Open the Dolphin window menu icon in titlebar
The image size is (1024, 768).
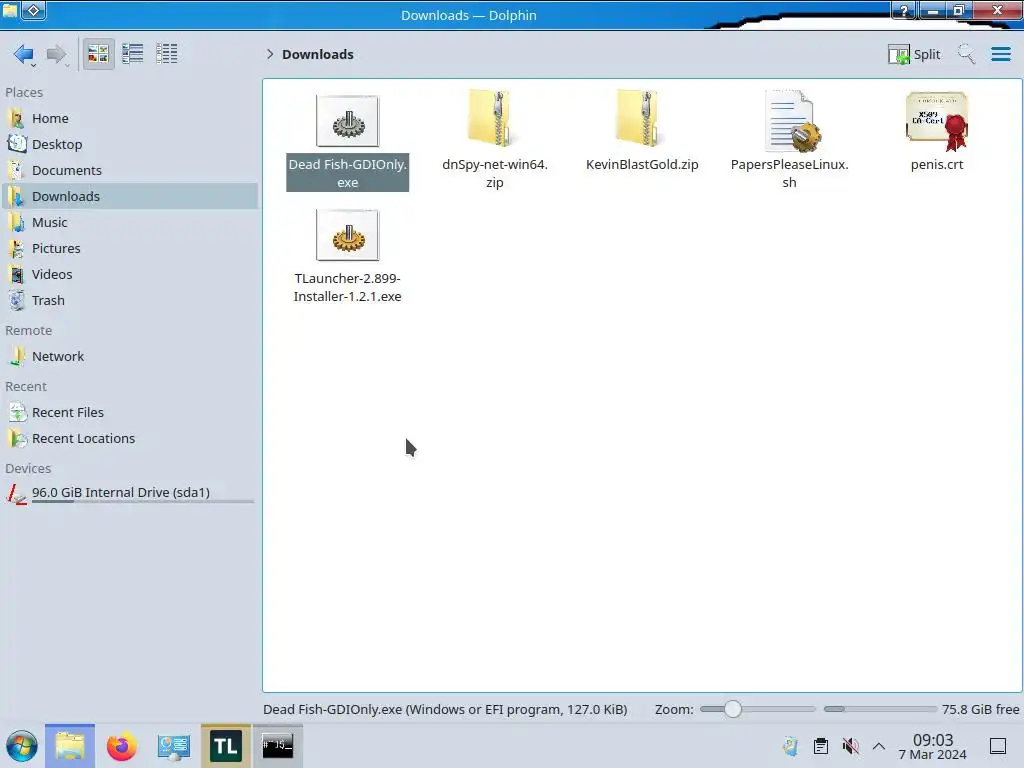coord(9,10)
